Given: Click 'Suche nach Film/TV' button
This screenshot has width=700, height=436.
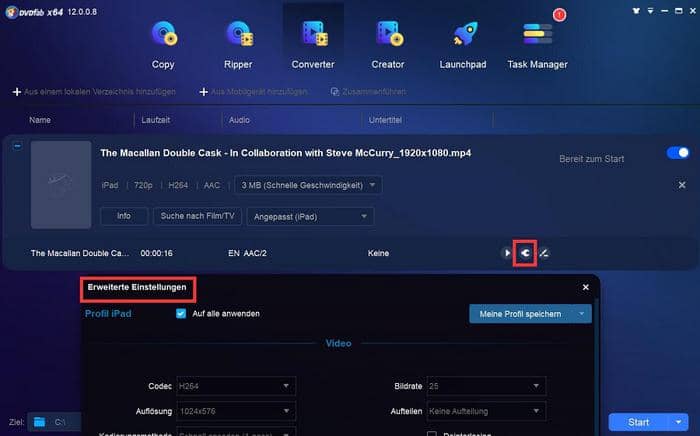Looking at the screenshot, I should (197, 216).
